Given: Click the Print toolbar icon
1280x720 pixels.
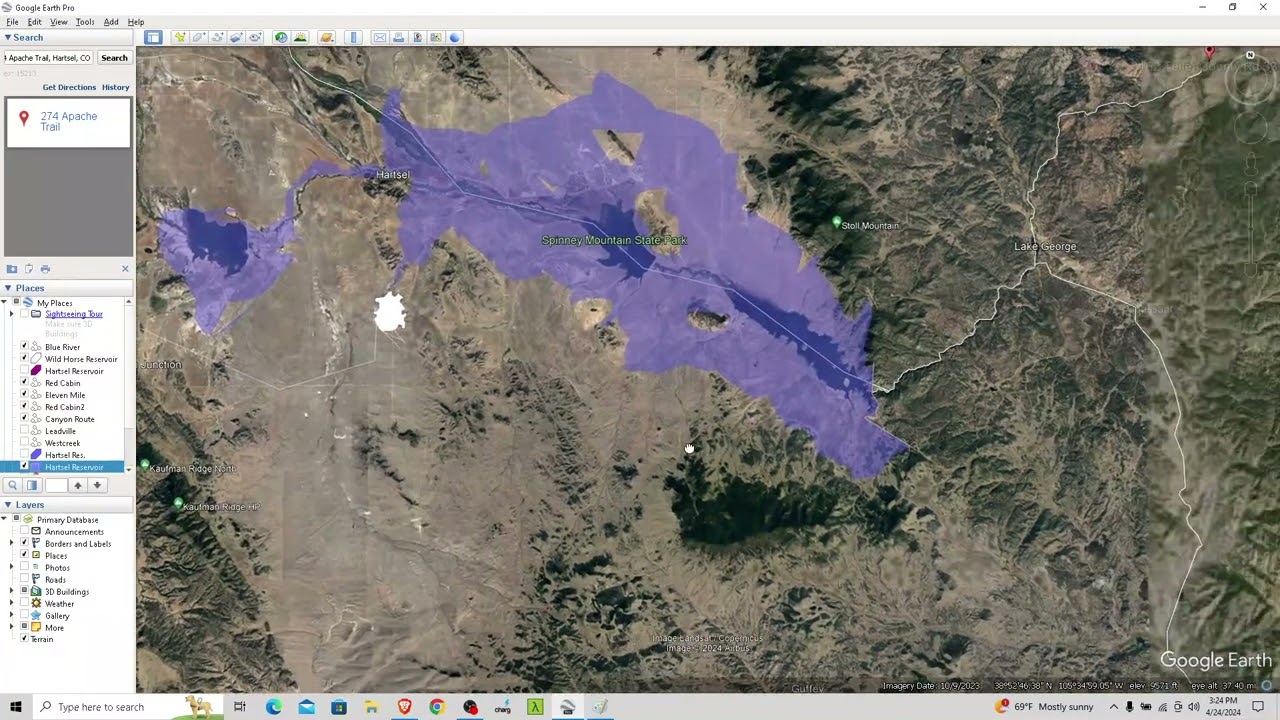Looking at the screenshot, I should (398, 37).
